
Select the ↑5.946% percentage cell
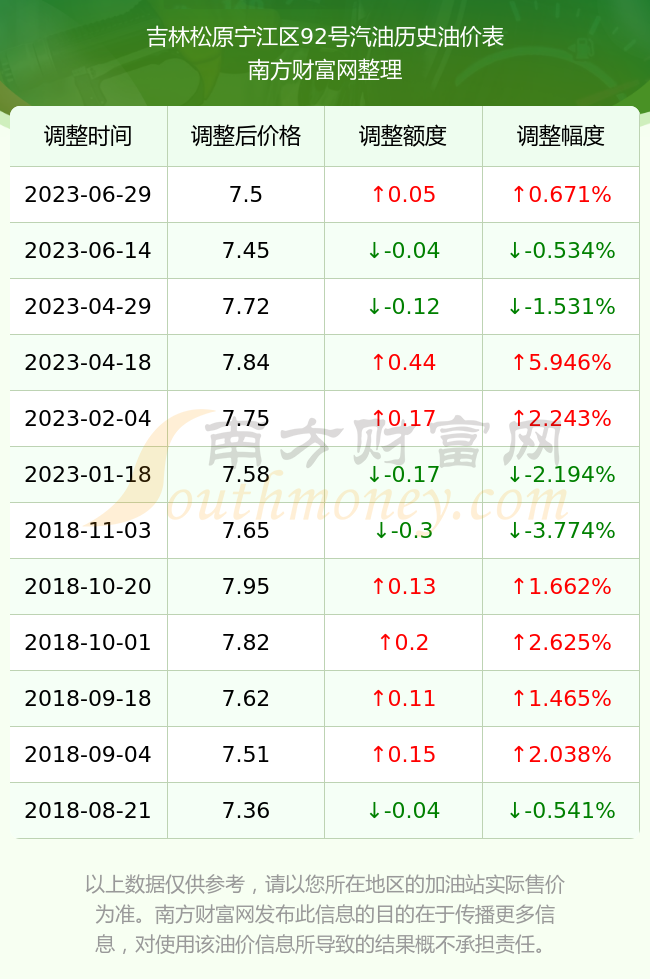point(561,362)
